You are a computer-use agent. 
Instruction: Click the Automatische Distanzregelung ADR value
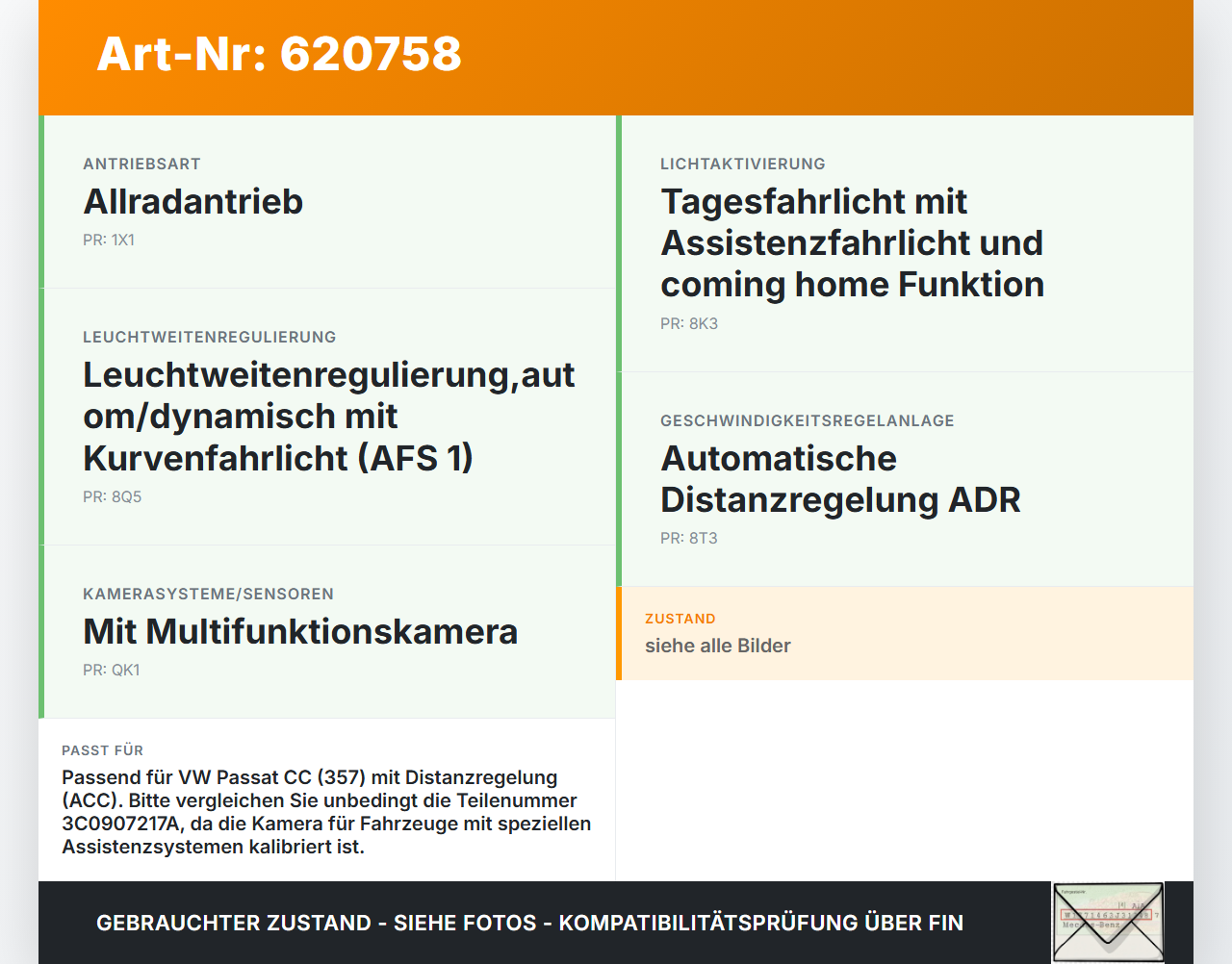tap(840, 479)
